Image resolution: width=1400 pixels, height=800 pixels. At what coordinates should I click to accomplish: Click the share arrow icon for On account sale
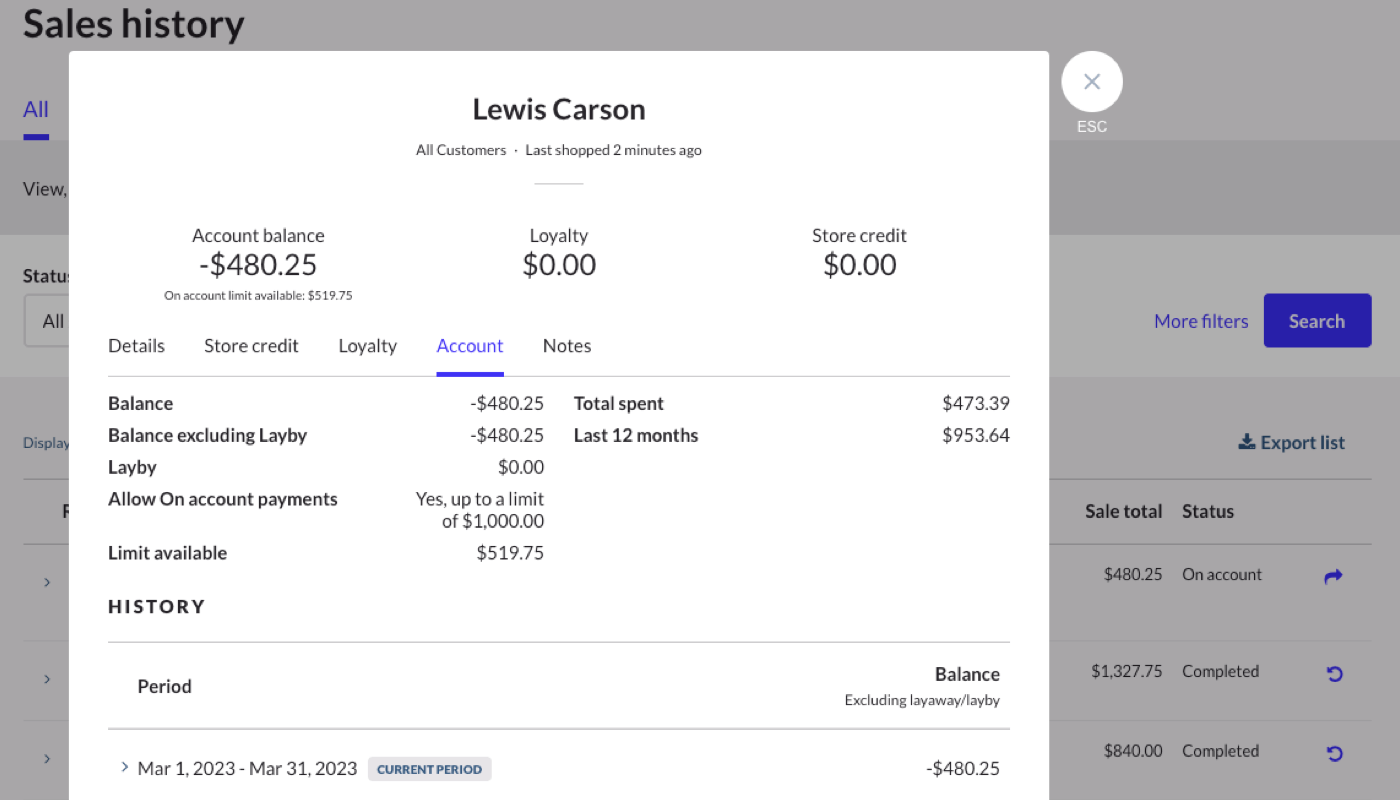click(x=1333, y=576)
